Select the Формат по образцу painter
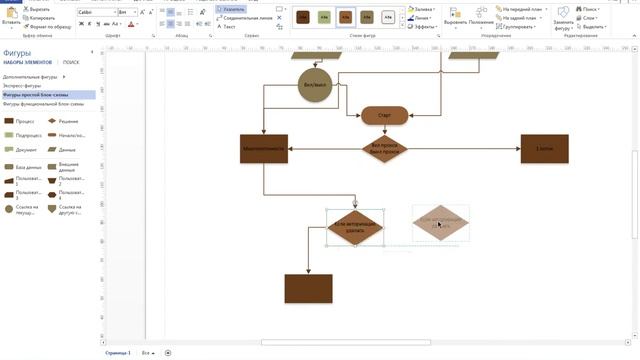The image size is (640, 360). point(47,27)
